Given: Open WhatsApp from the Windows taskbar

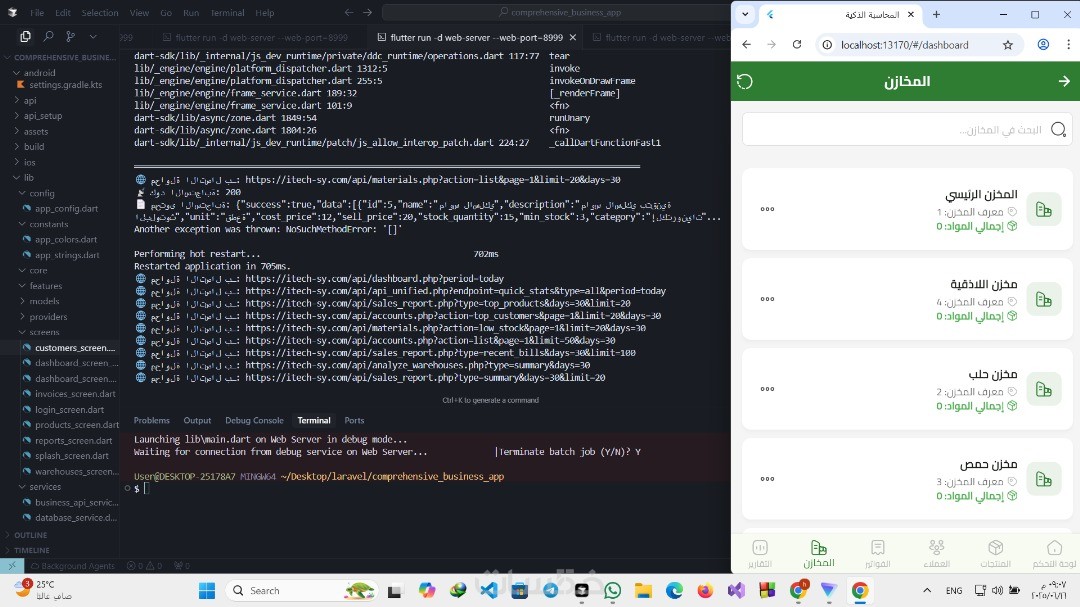Looking at the screenshot, I should (x=612, y=590).
